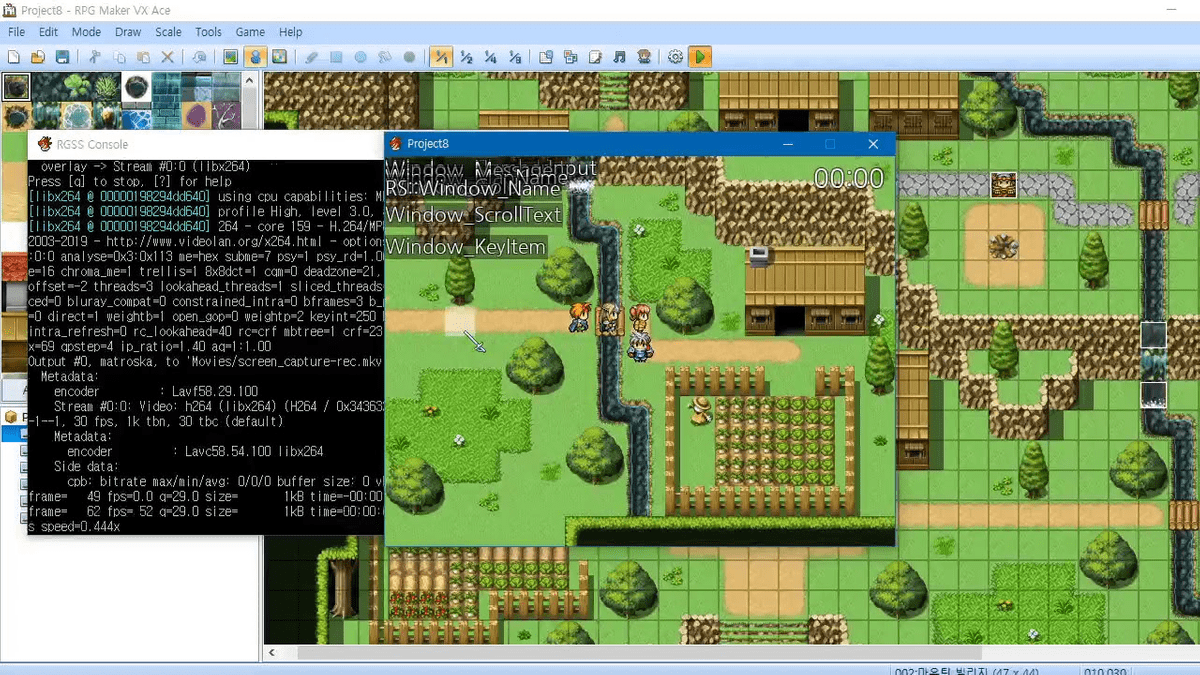Switch to Event editing mode icon
1200x675 pixels.
pyautogui.click(x=255, y=57)
